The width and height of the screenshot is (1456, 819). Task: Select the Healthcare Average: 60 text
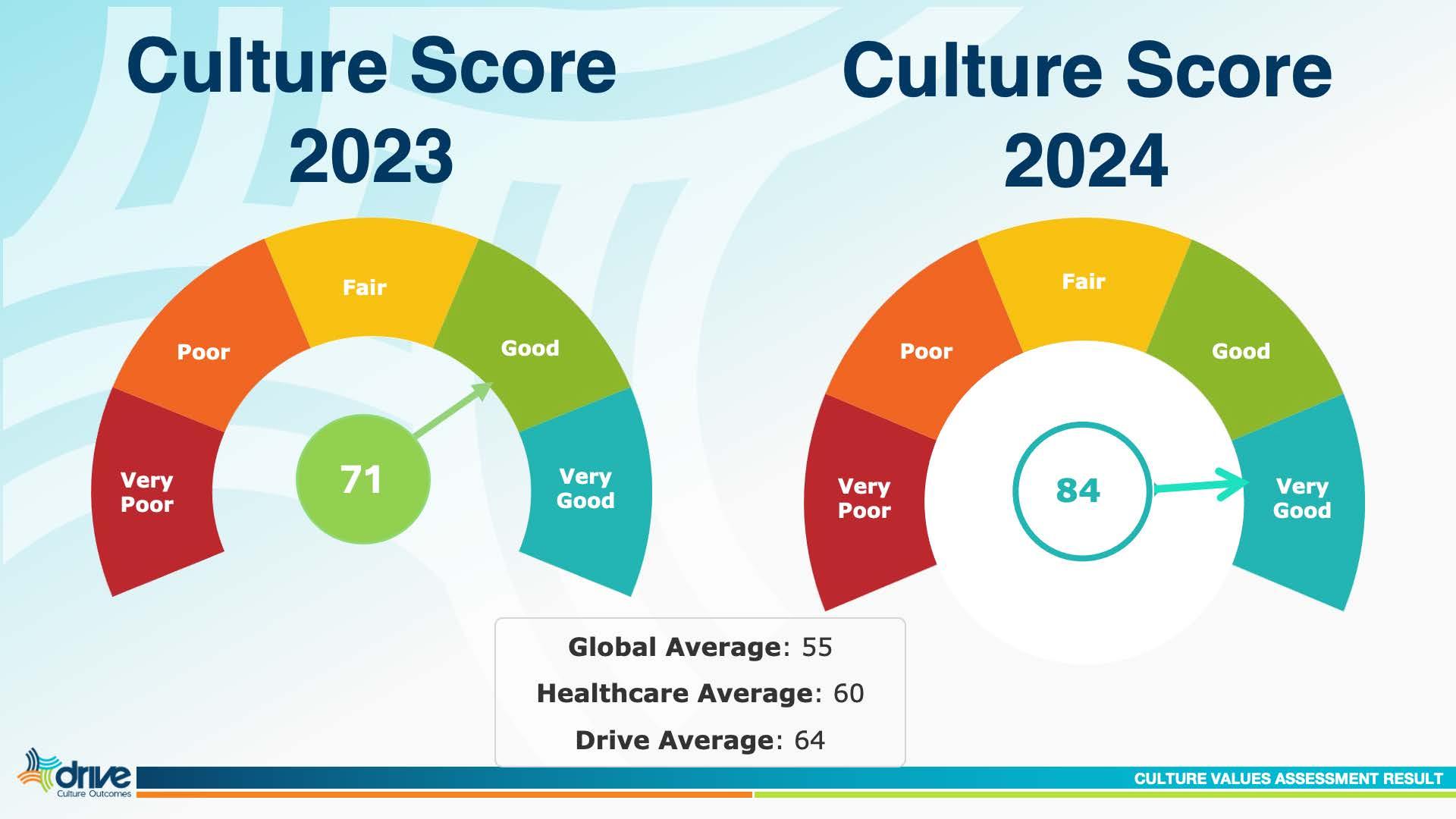(700, 693)
